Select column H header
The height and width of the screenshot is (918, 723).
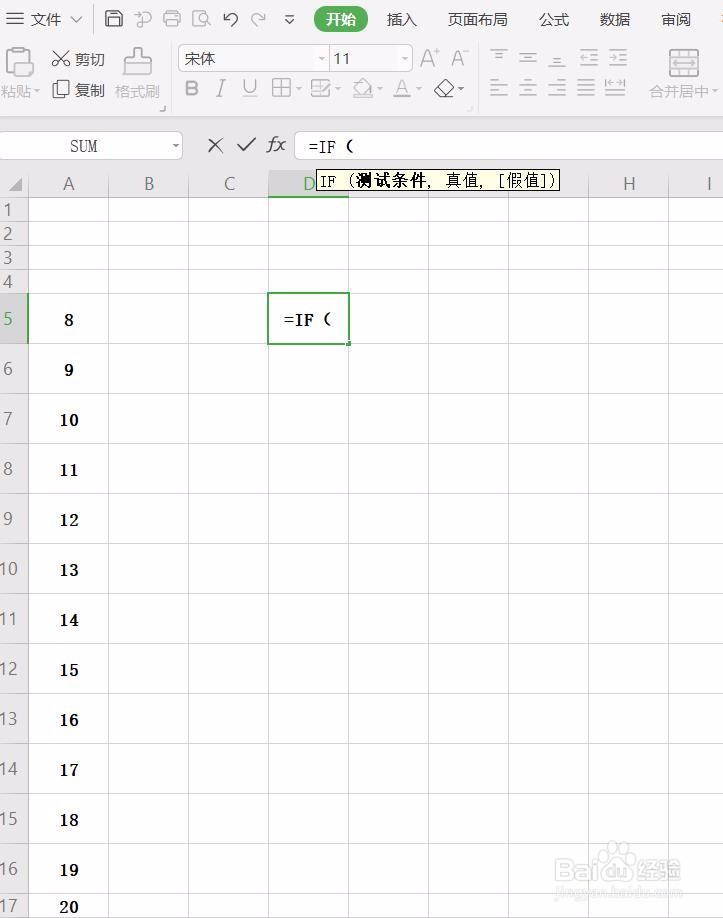click(x=629, y=184)
